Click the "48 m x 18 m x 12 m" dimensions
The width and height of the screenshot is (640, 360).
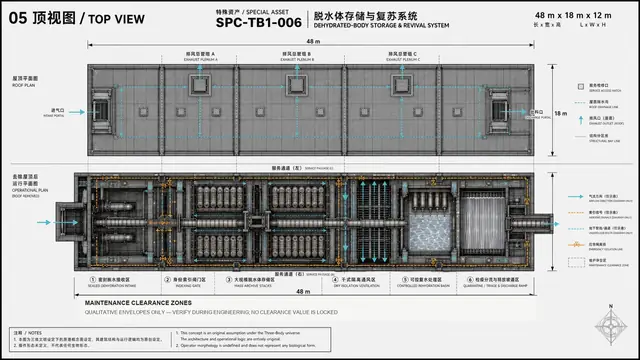coord(573,16)
